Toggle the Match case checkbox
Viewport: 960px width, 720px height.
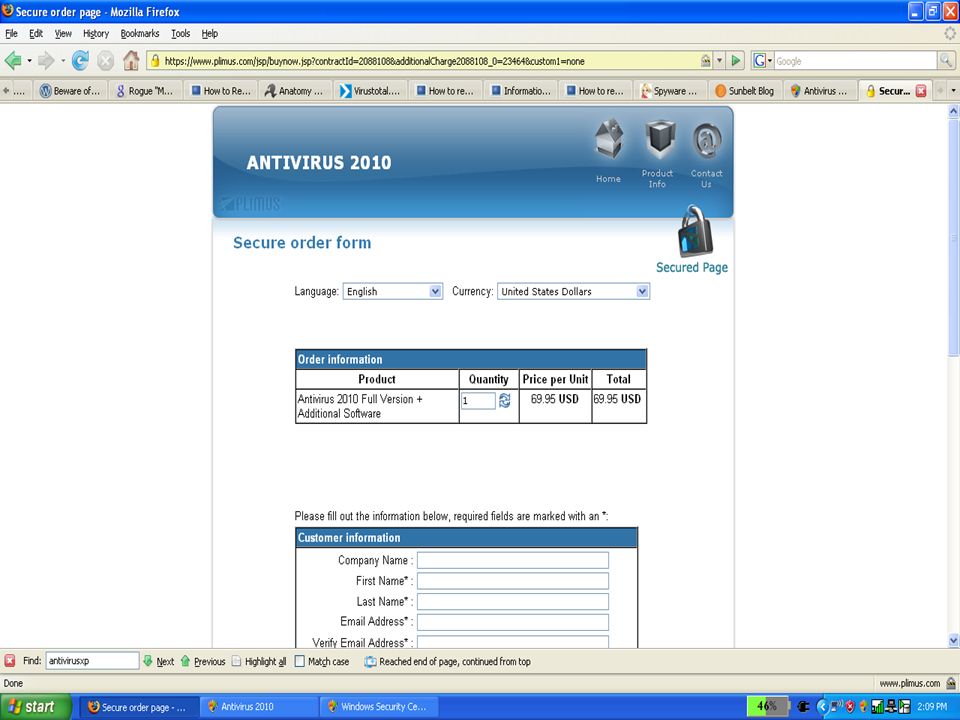click(299, 661)
